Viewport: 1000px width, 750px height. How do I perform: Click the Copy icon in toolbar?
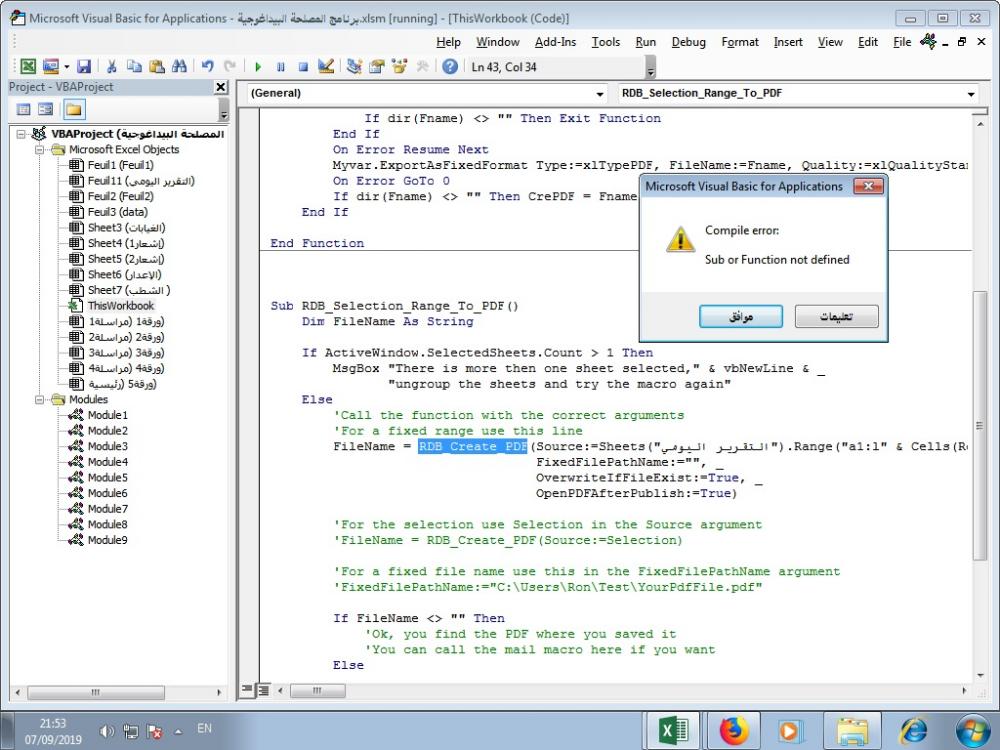pyautogui.click(x=134, y=66)
